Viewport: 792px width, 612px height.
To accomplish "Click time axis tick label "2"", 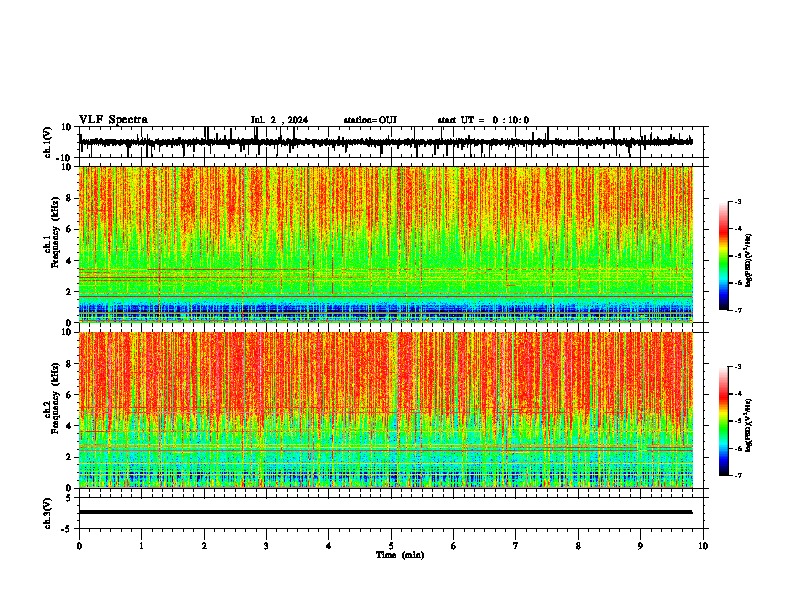I will tap(204, 546).
